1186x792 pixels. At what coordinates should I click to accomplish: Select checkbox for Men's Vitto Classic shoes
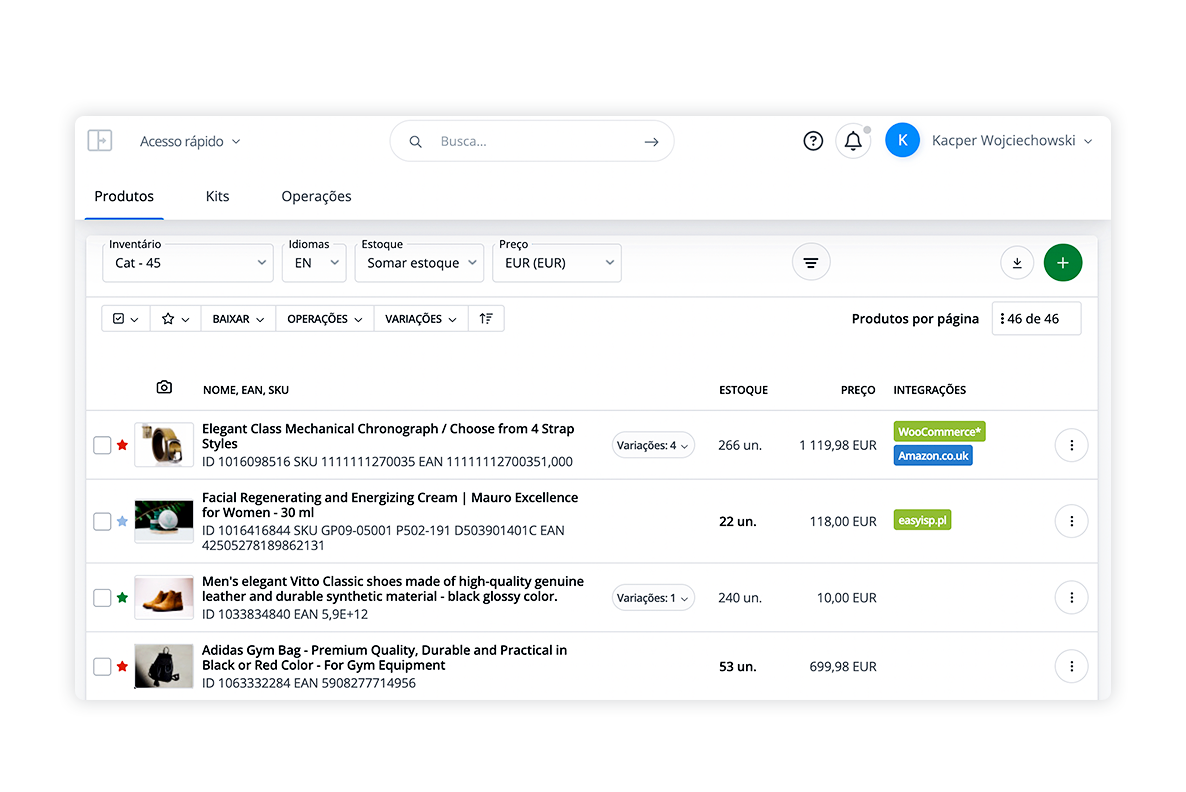coord(102,598)
